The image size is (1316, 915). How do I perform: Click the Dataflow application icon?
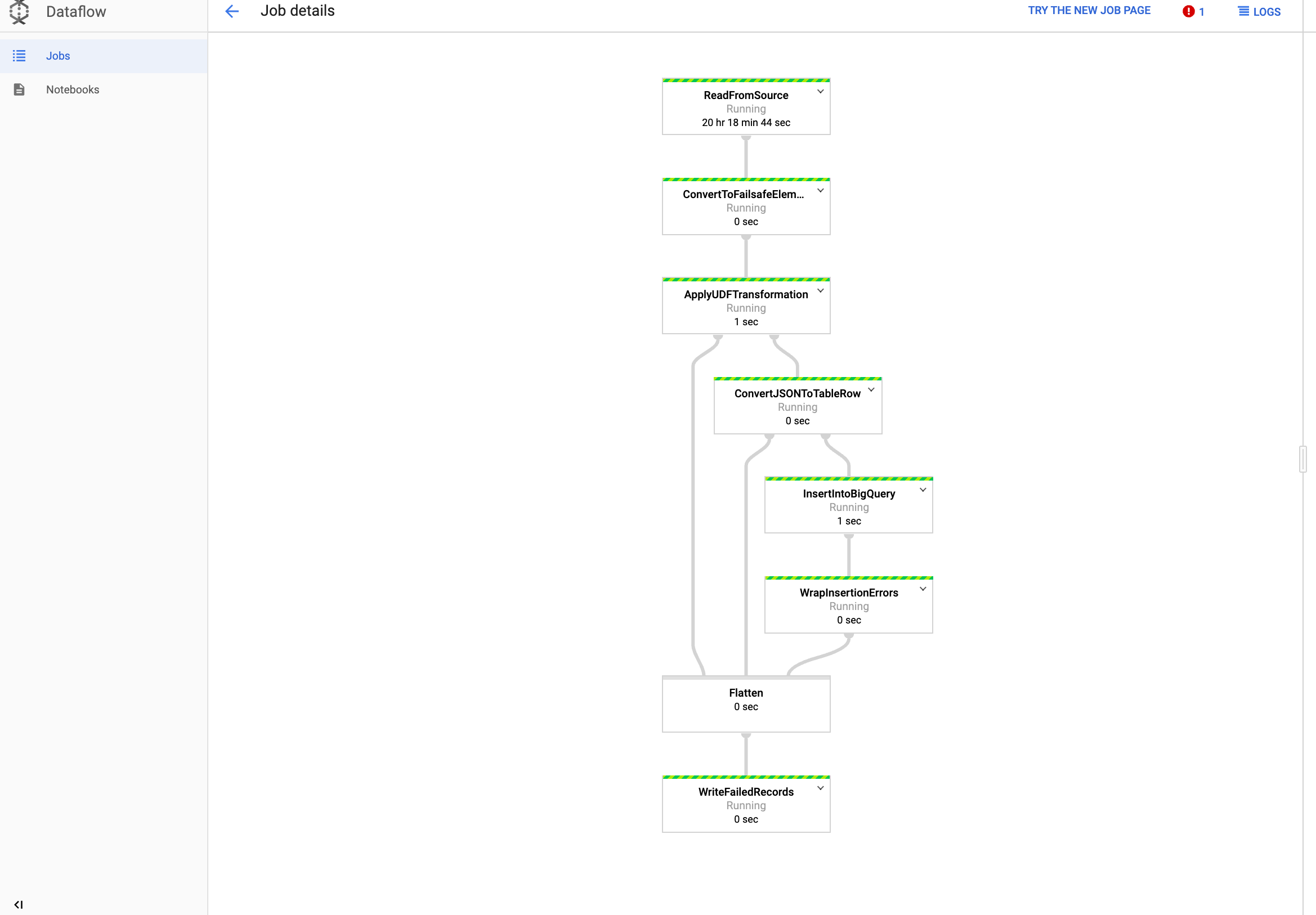18,12
